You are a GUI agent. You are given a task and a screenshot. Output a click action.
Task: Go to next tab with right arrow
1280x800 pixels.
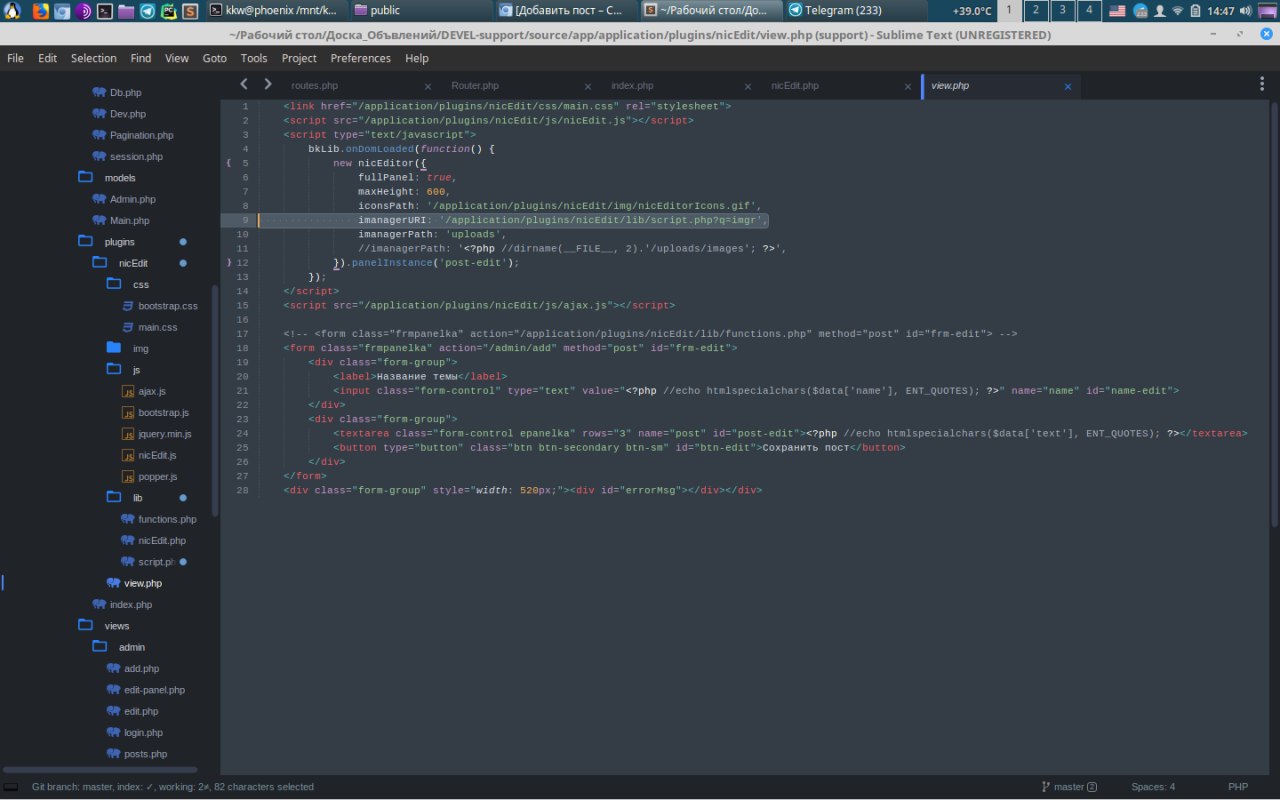point(267,85)
